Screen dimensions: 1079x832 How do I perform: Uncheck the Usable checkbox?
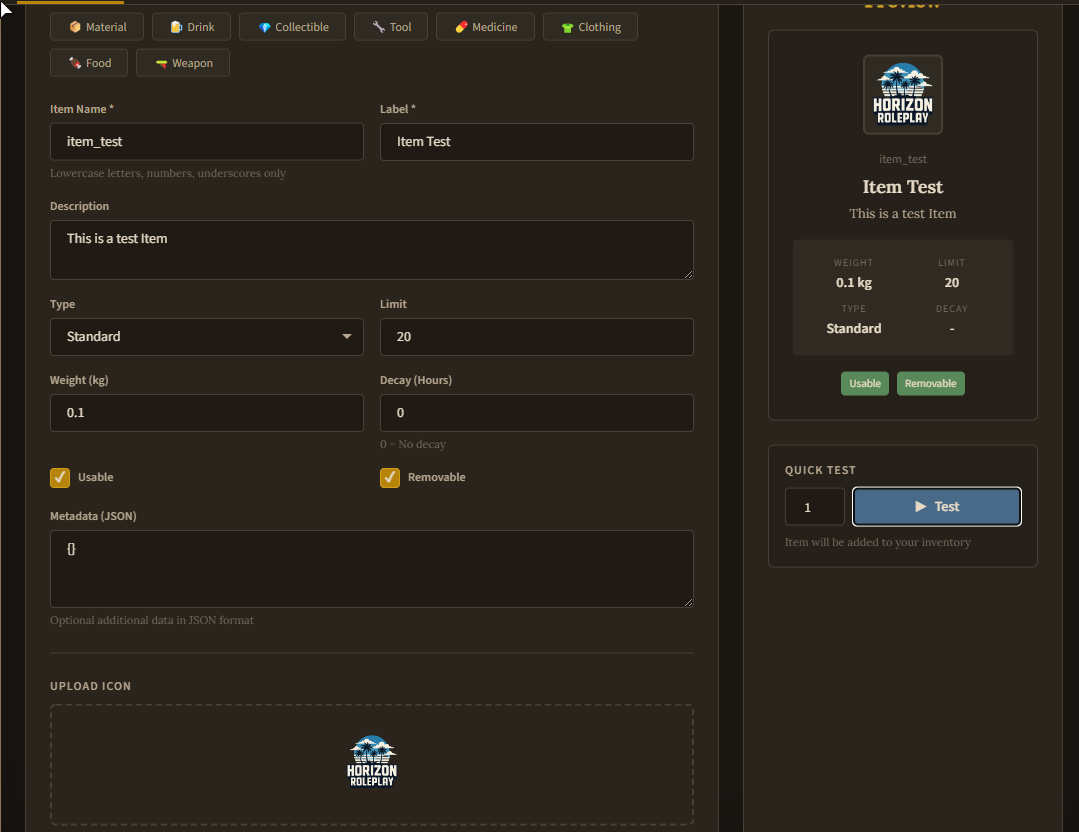coord(59,477)
